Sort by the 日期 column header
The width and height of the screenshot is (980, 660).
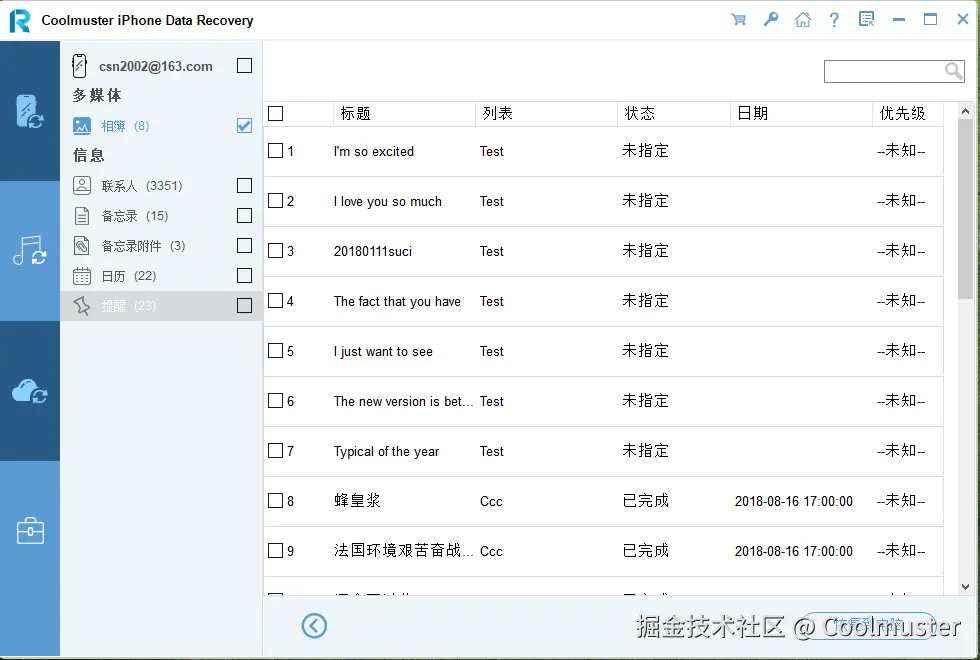[801, 114]
